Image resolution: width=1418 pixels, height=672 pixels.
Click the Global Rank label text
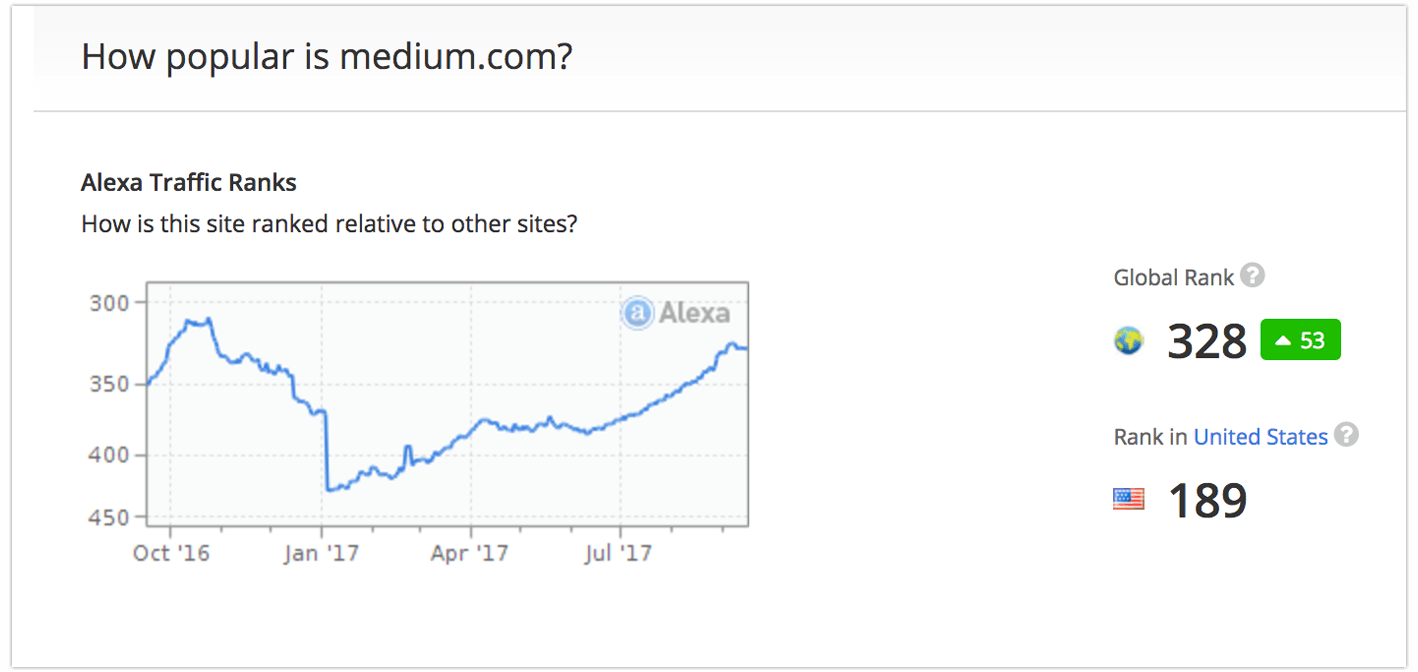pyautogui.click(x=1174, y=278)
